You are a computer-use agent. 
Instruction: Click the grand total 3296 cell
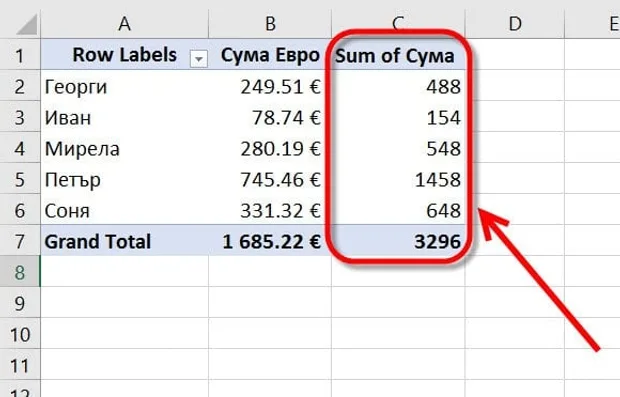point(399,241)
